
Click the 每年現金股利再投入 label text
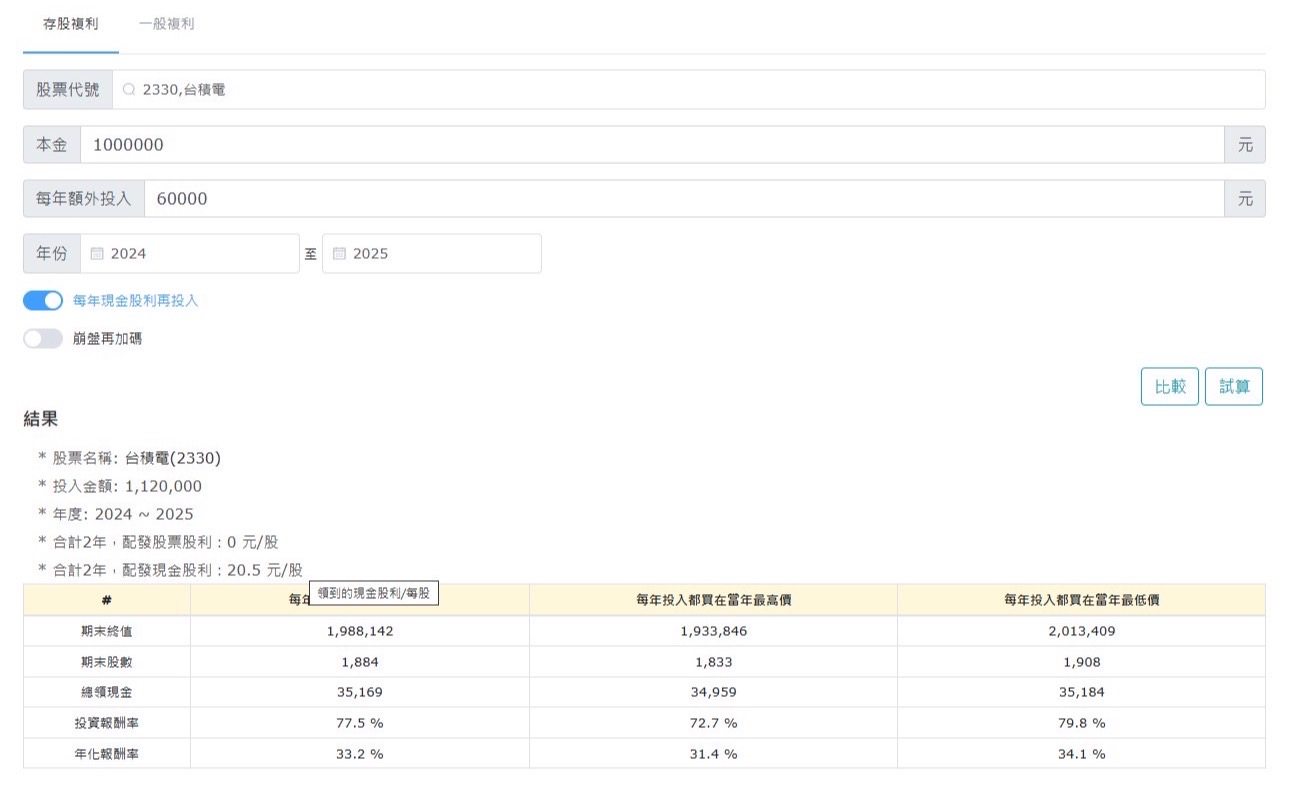point(136,301)
